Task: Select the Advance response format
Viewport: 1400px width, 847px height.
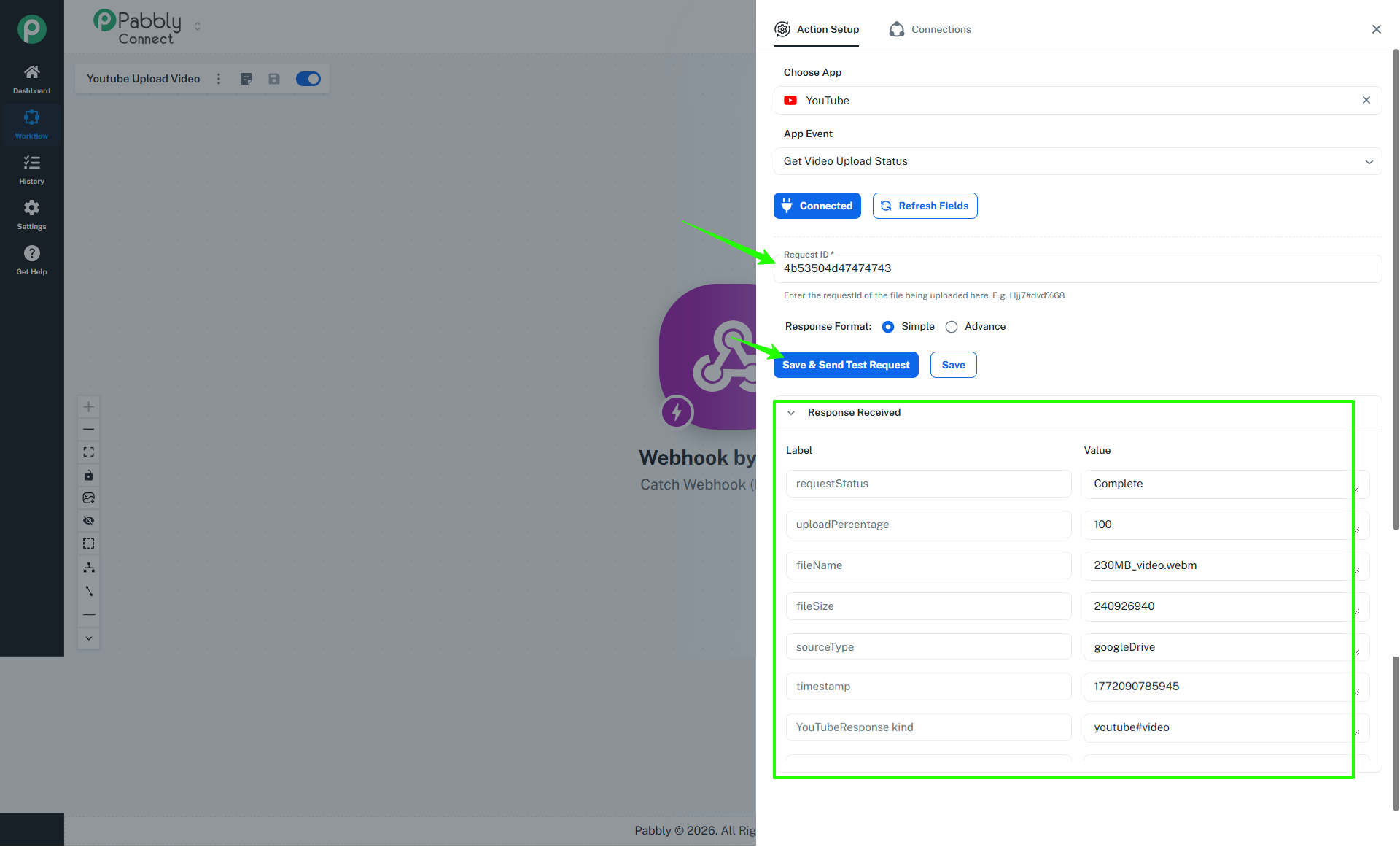Action: coord(951,327)
